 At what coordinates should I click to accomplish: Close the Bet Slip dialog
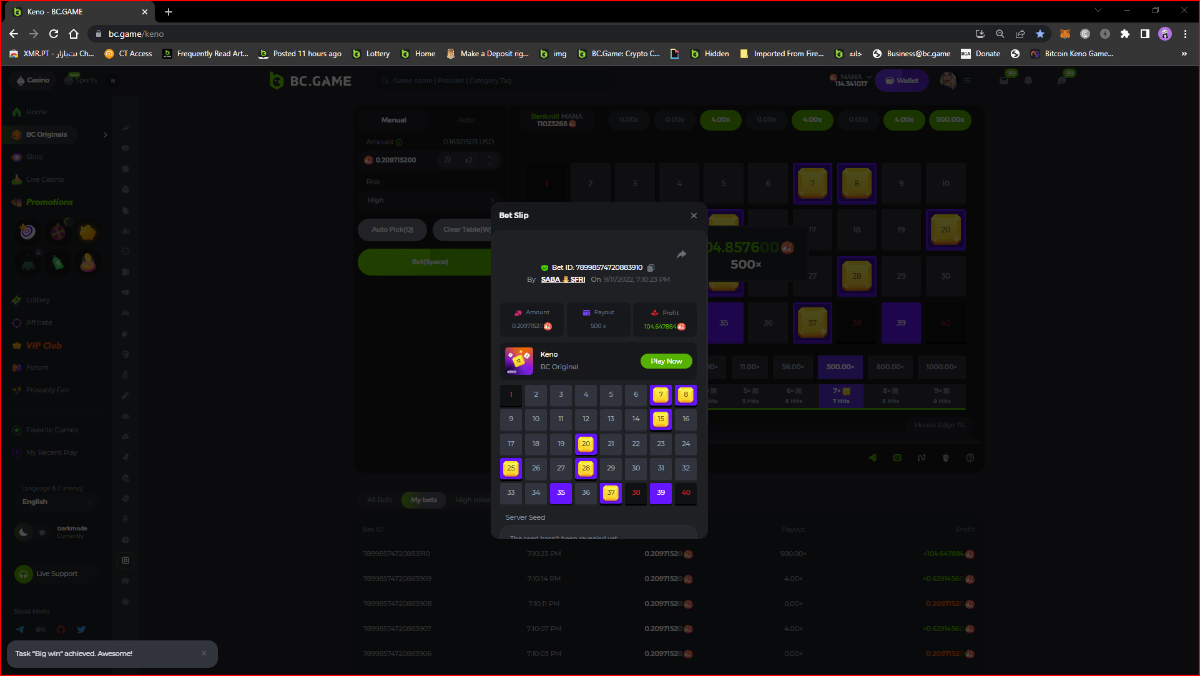click(x=694, y=215)
